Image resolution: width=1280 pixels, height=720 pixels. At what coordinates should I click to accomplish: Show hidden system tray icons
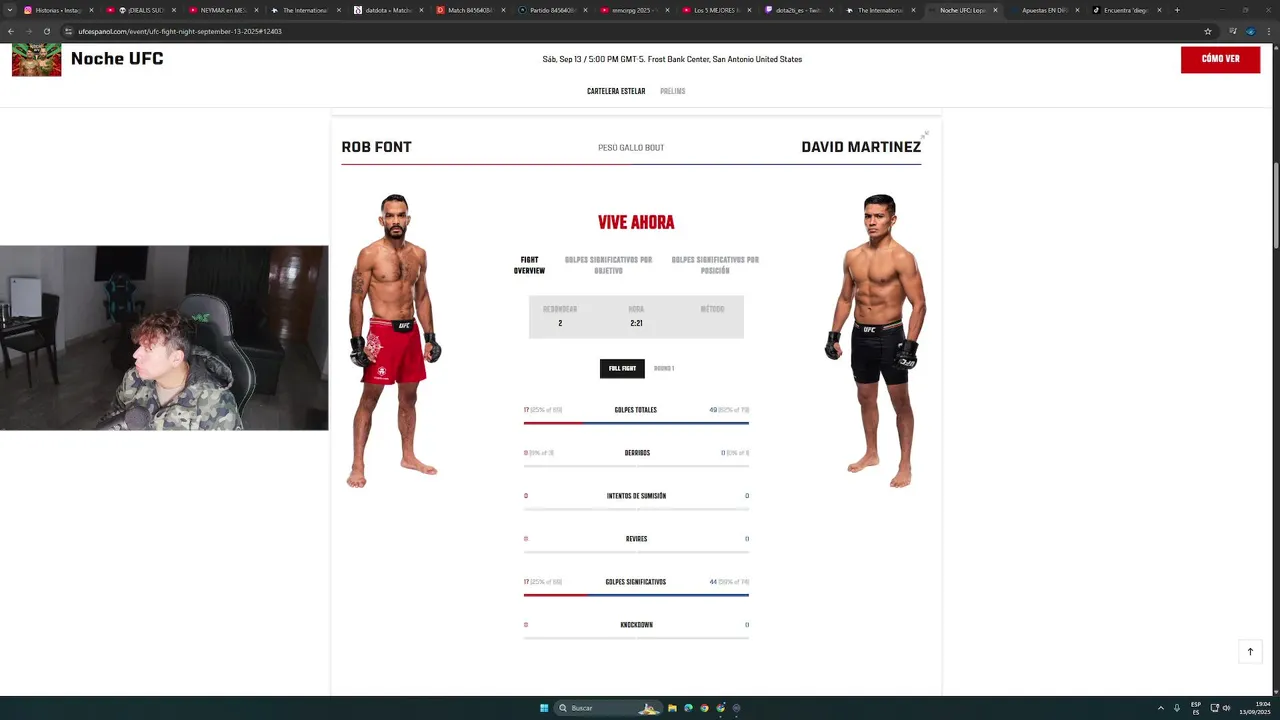[x=1161, y=708]
